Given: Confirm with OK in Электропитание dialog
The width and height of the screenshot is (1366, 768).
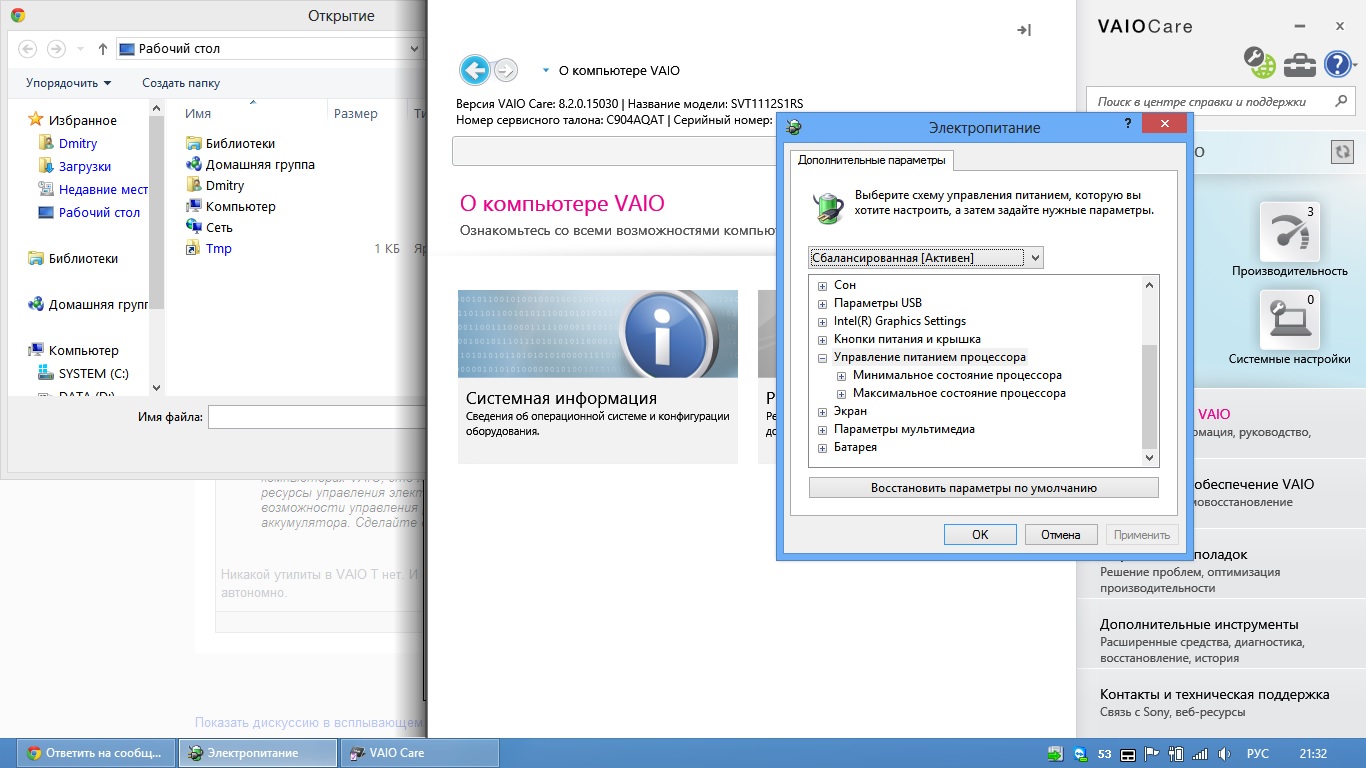Looking at the screenshot, I should tap(980, 535).
